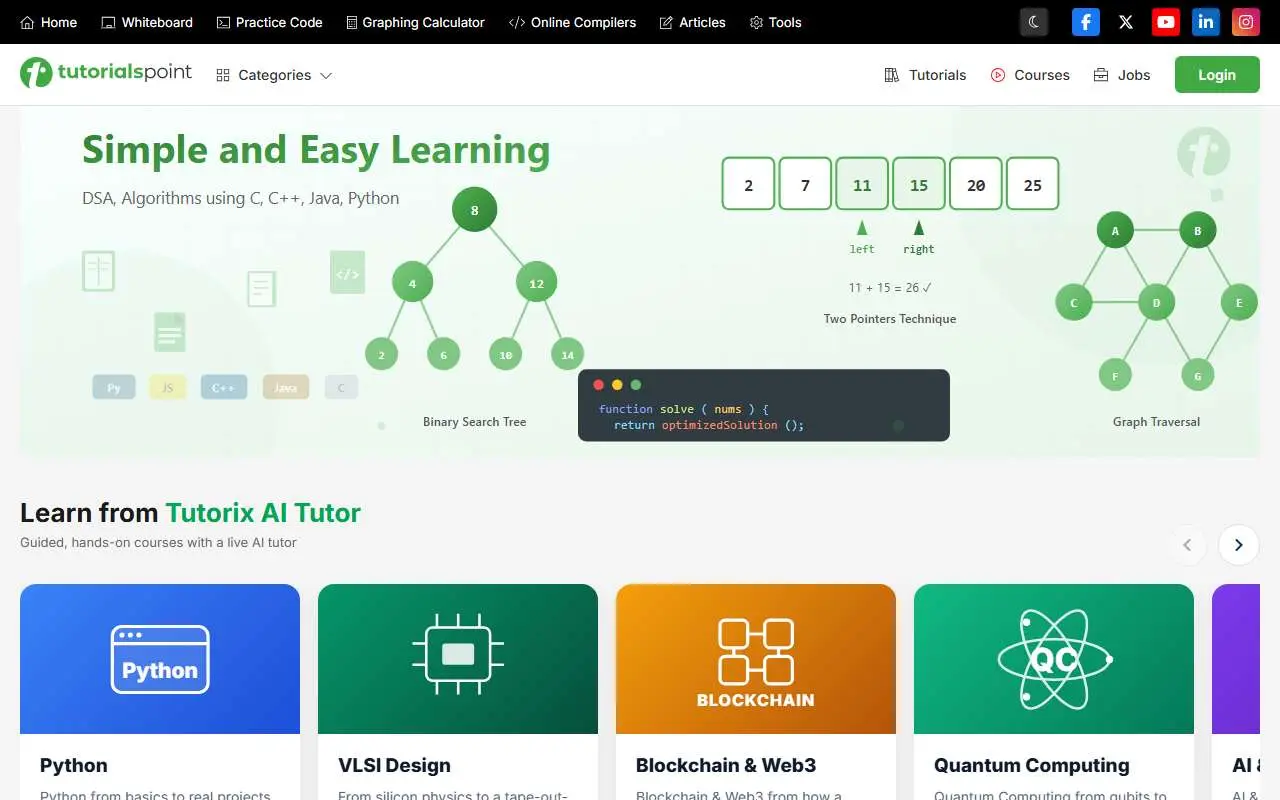Toggle dark mode with the moon icon

coord(1034,22)
